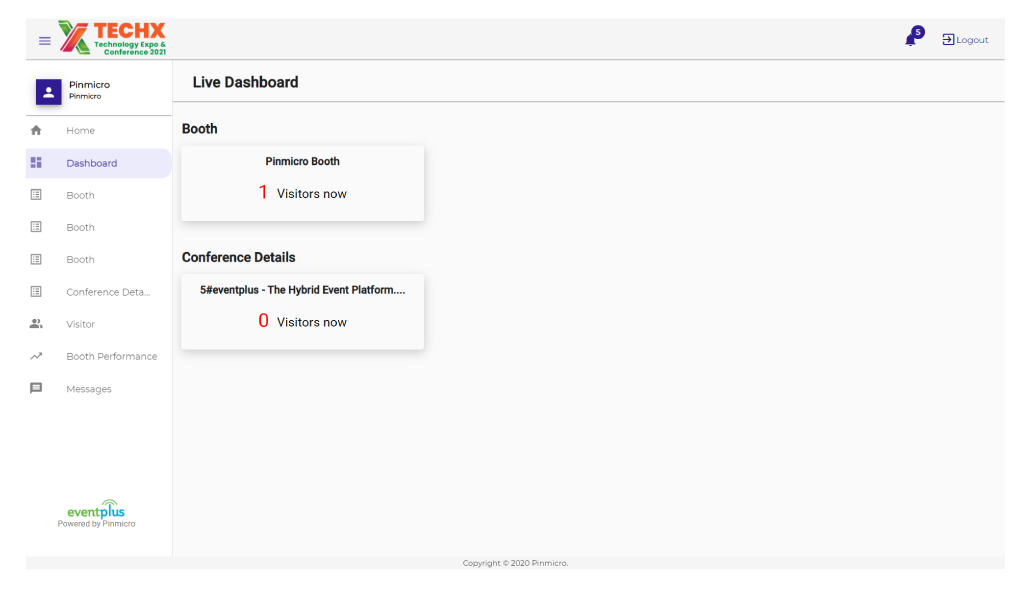The image size is (1025, 590).
Task: Open the Pinmicro Booth card
Action: [x=302, y=182]
